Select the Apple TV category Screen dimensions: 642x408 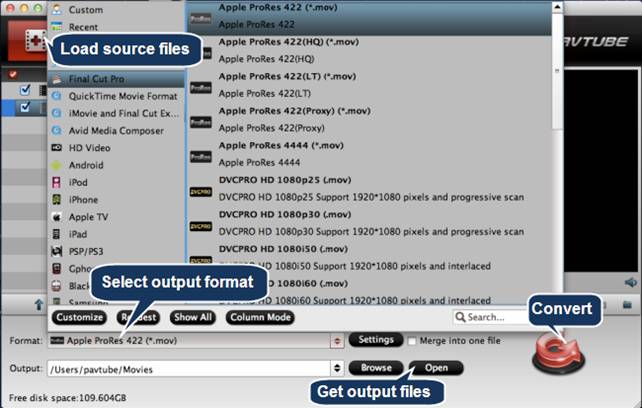tap(116, 217)
